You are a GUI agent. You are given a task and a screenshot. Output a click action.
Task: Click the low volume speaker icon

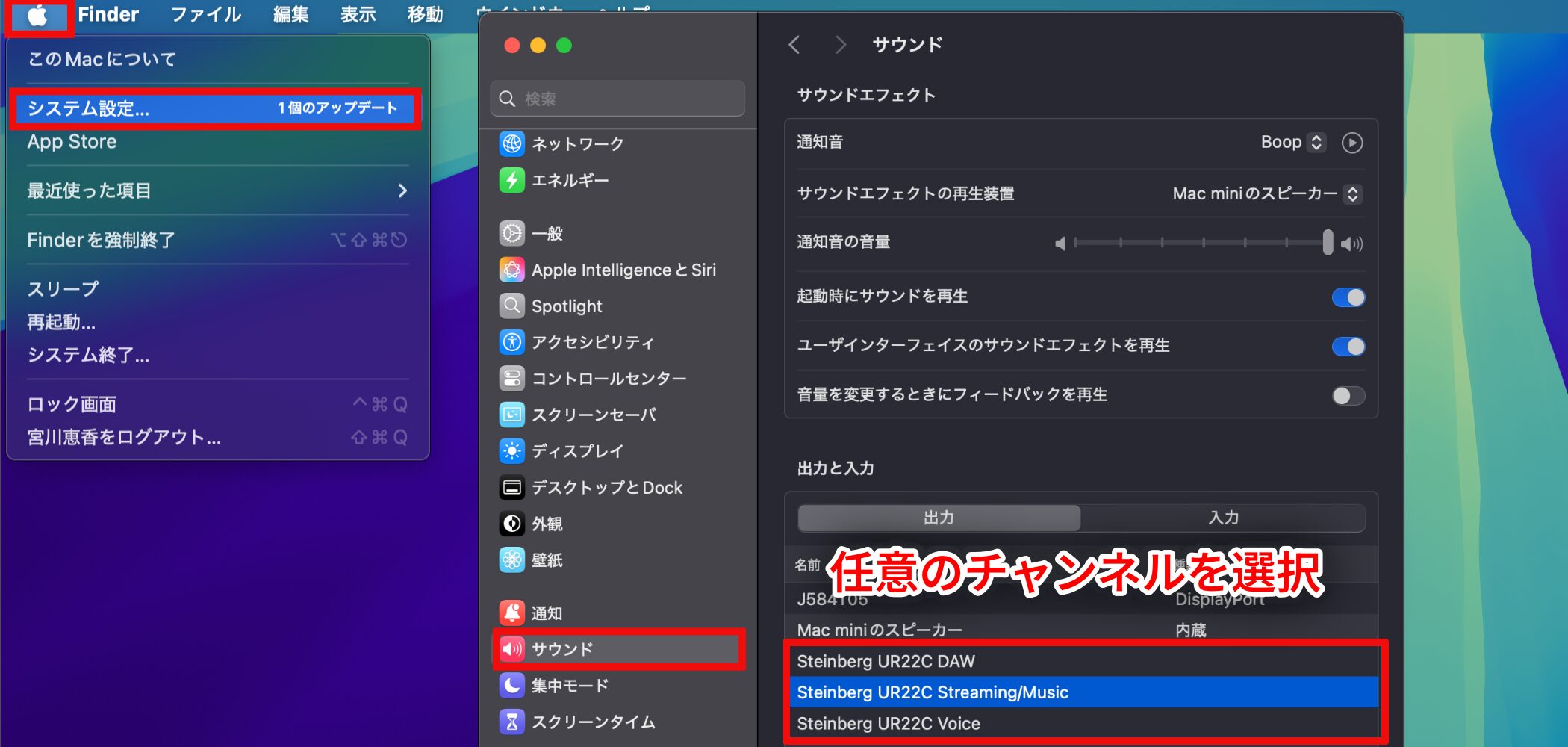click(x=1060, y=244)
